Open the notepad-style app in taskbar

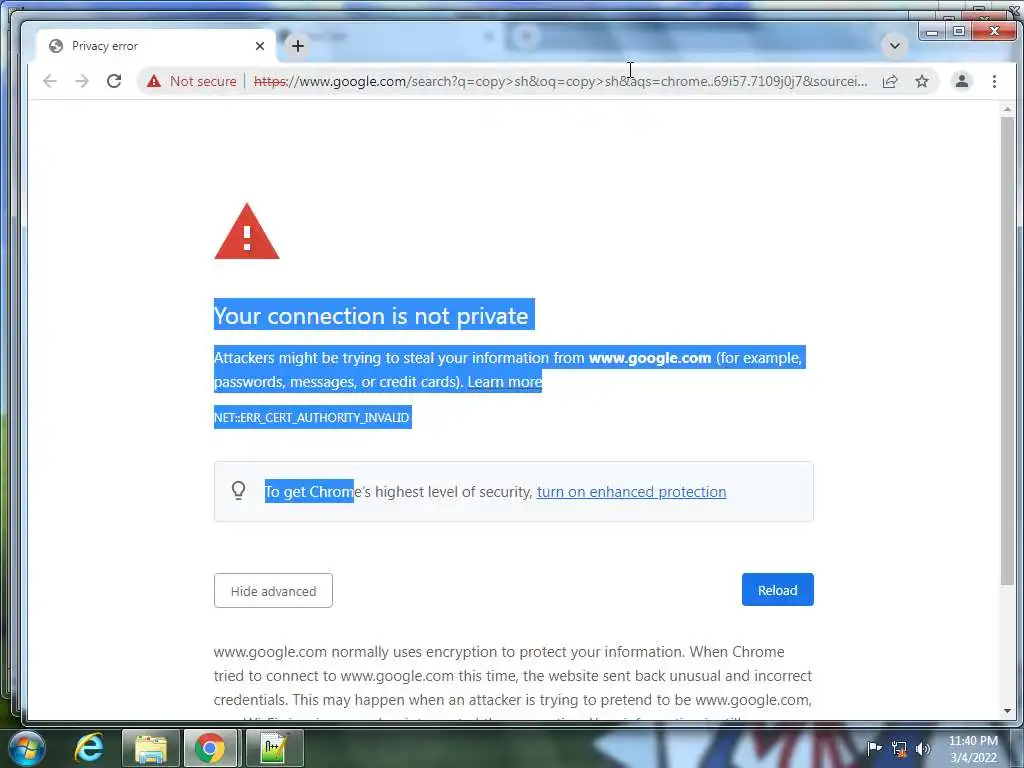coord(274,748)
